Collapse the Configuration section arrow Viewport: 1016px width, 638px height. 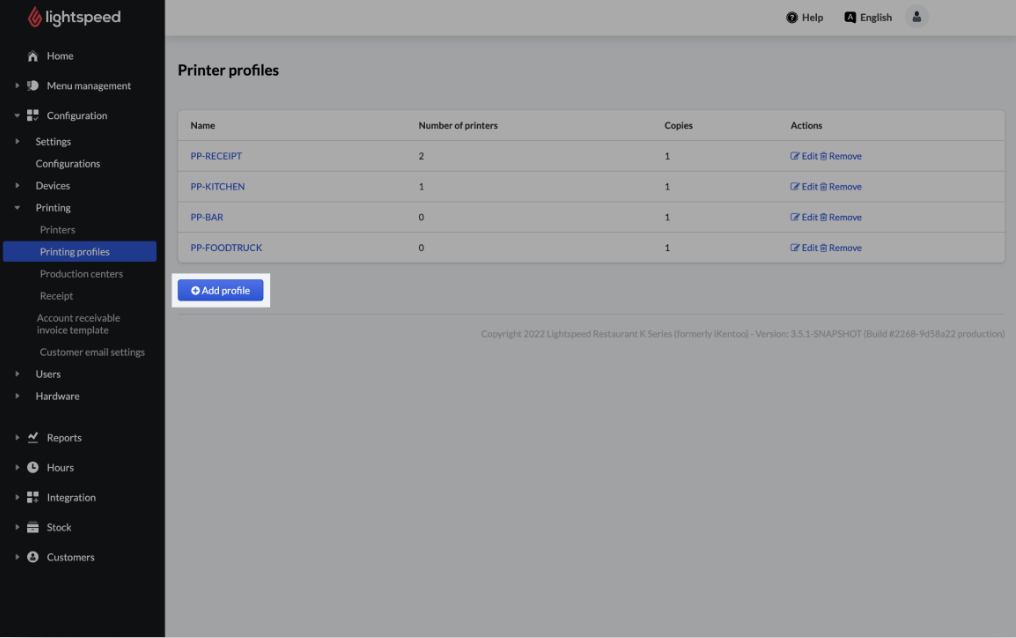click(x=17, y=116)
